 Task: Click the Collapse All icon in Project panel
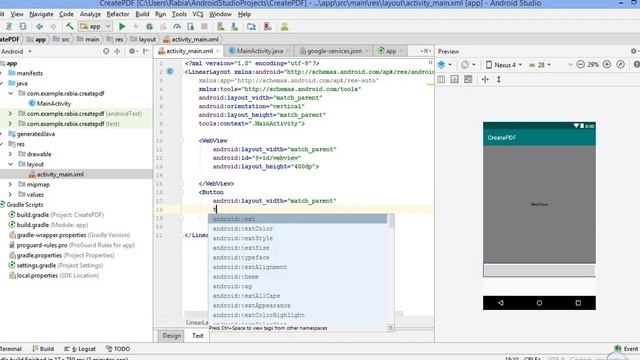118,51
